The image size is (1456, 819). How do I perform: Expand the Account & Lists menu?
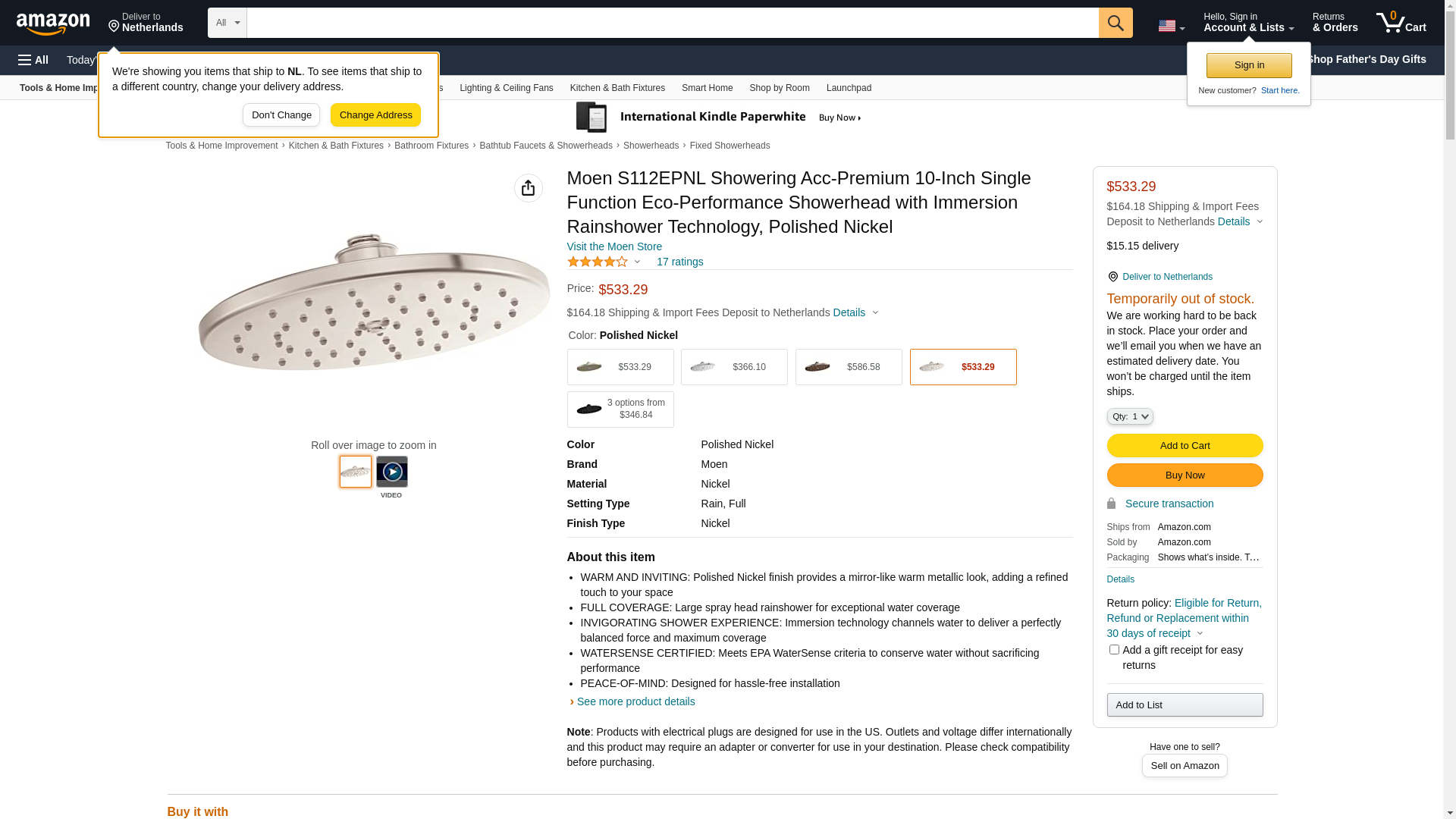click(x=1248, y=23)
